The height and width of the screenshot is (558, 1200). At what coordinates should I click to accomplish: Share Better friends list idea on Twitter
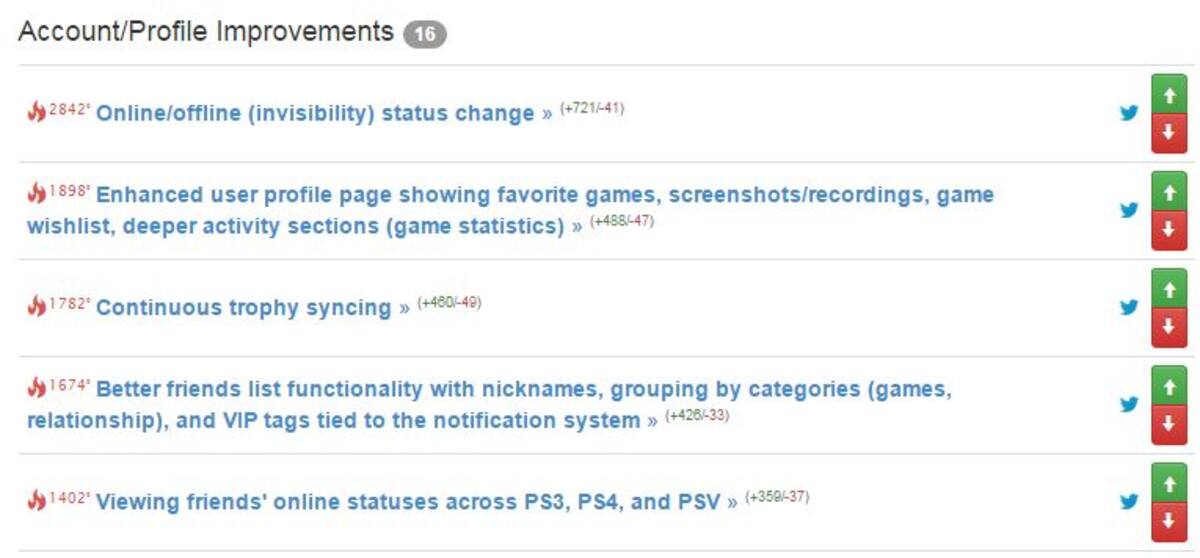click(x=1129, y=404)
